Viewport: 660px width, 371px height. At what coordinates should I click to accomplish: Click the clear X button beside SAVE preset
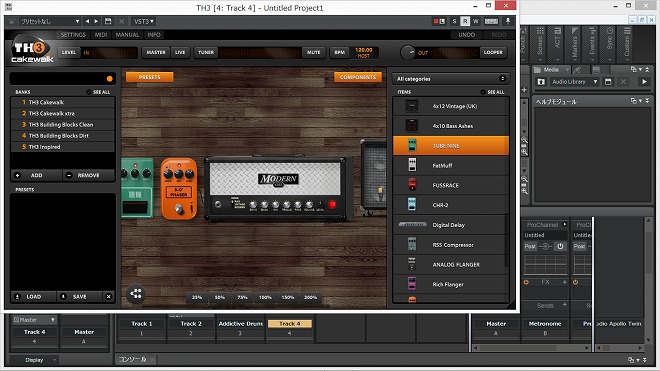(x=109, y=296)
